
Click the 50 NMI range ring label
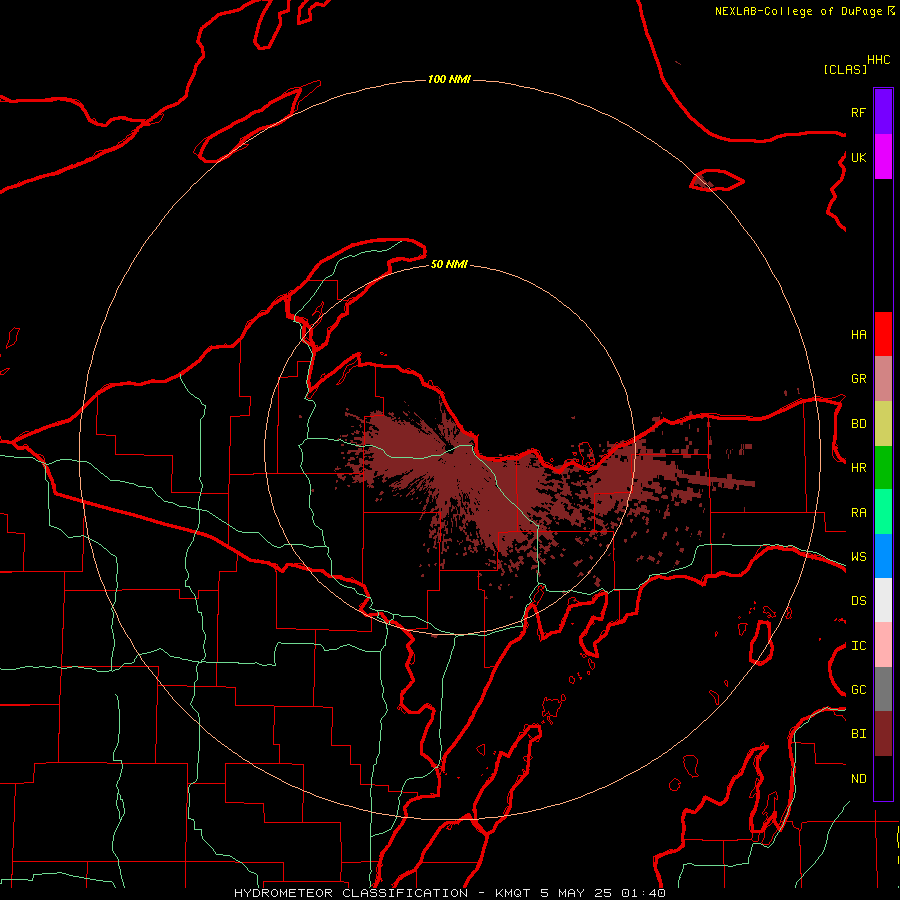(x=449, y=265)
